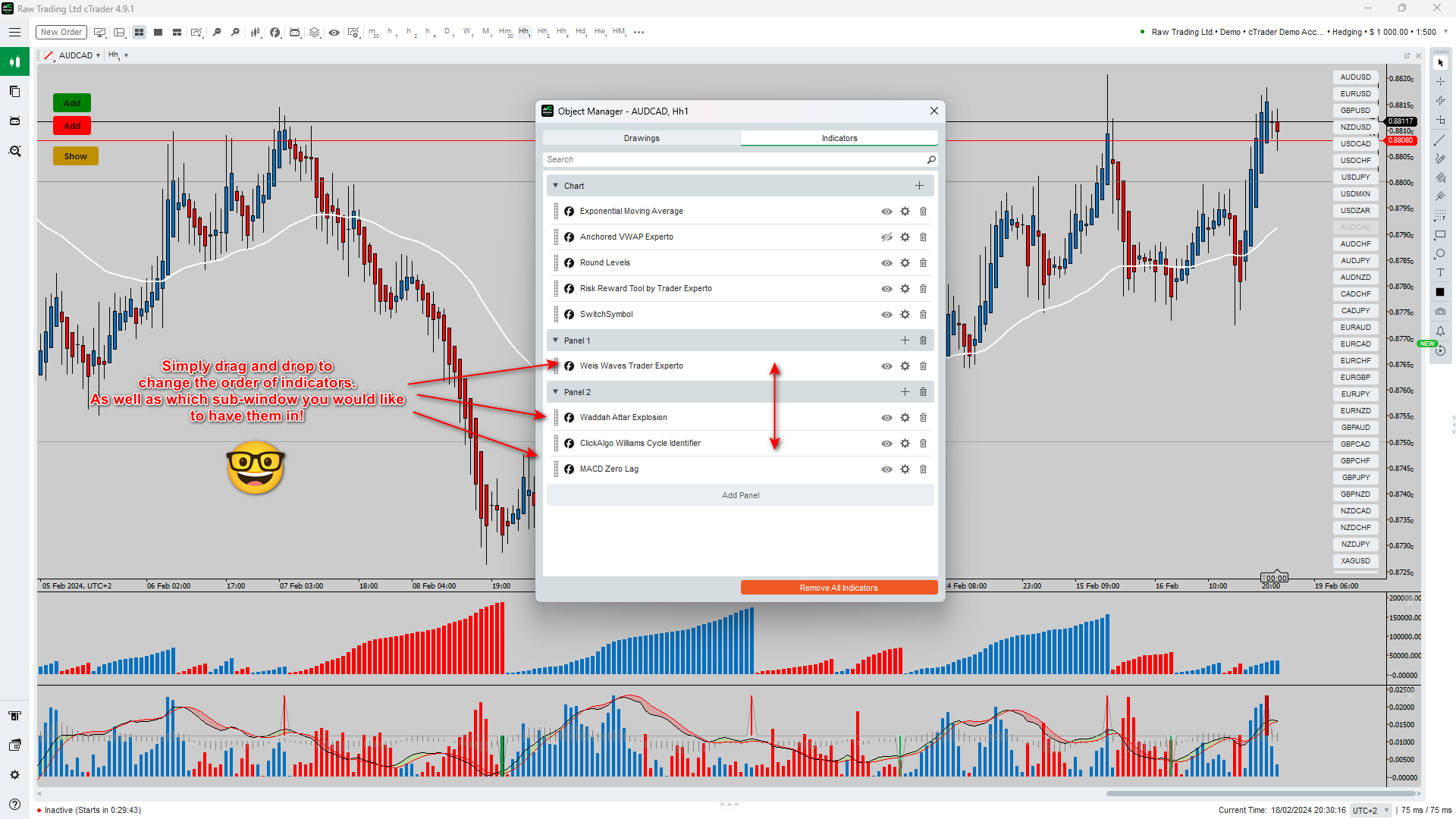Viewport: 1456px width, 819px height.
Task: Collapse the Chart indicators group
Action: (x=555, y=186)
